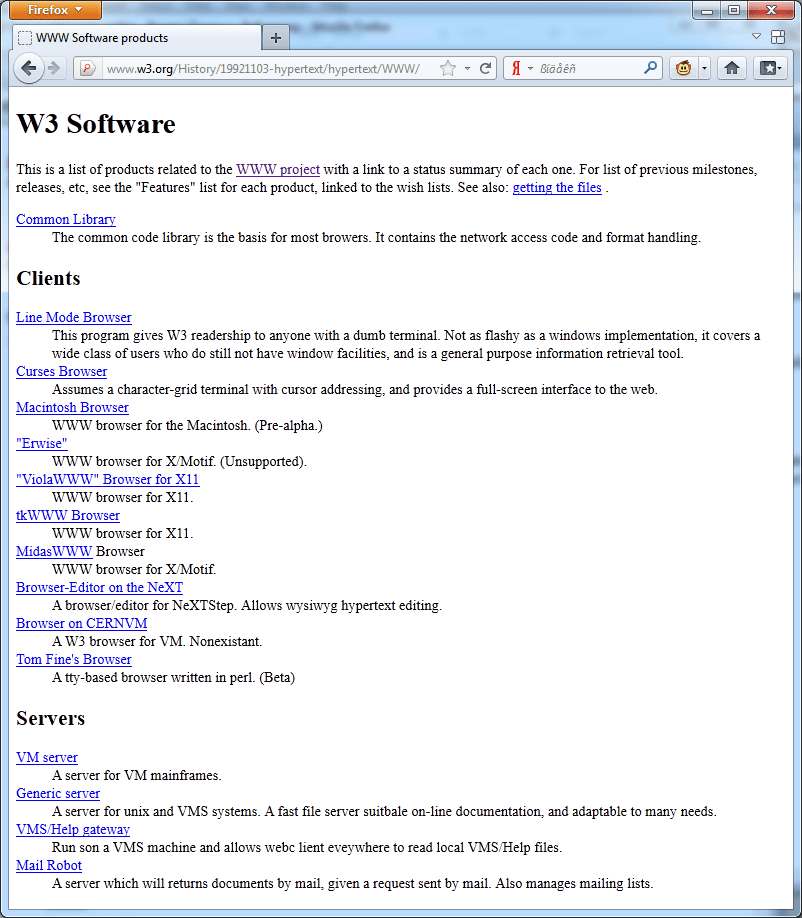Follow the MidasWWW link
The height and width of the screenshot is (918, 802).
tap(54, 552)
